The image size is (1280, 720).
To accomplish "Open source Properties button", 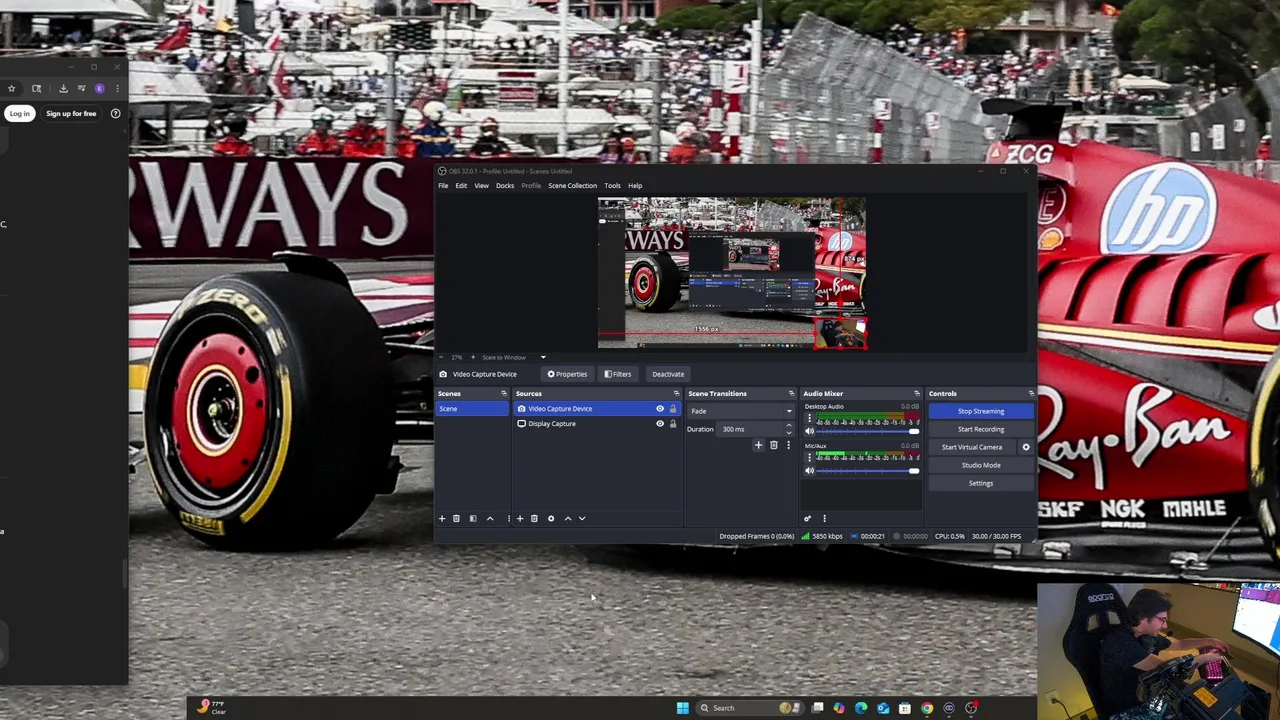I will (567, 374).
